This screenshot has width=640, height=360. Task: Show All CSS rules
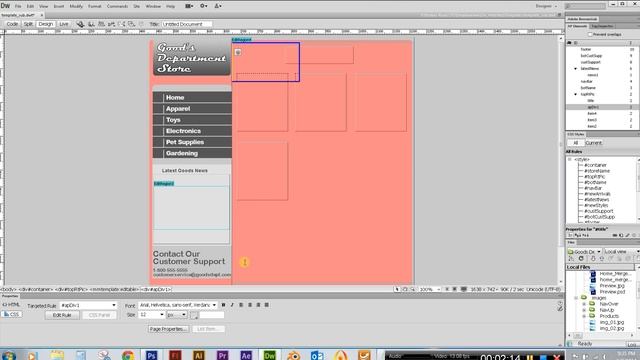(x=576, y=143)
